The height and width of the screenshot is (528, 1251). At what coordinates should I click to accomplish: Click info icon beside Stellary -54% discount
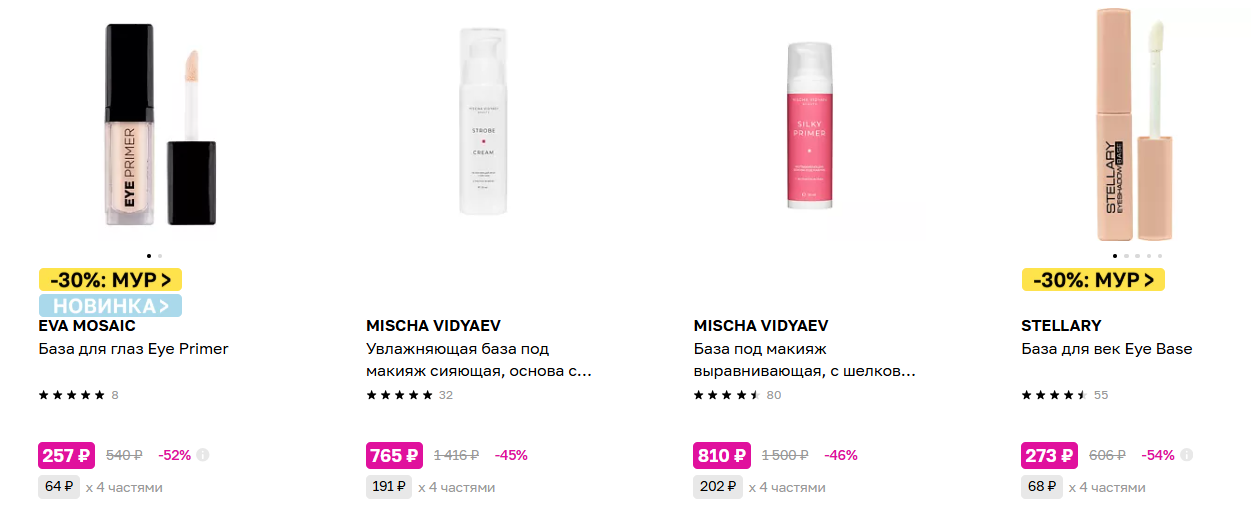[1186, 455]
